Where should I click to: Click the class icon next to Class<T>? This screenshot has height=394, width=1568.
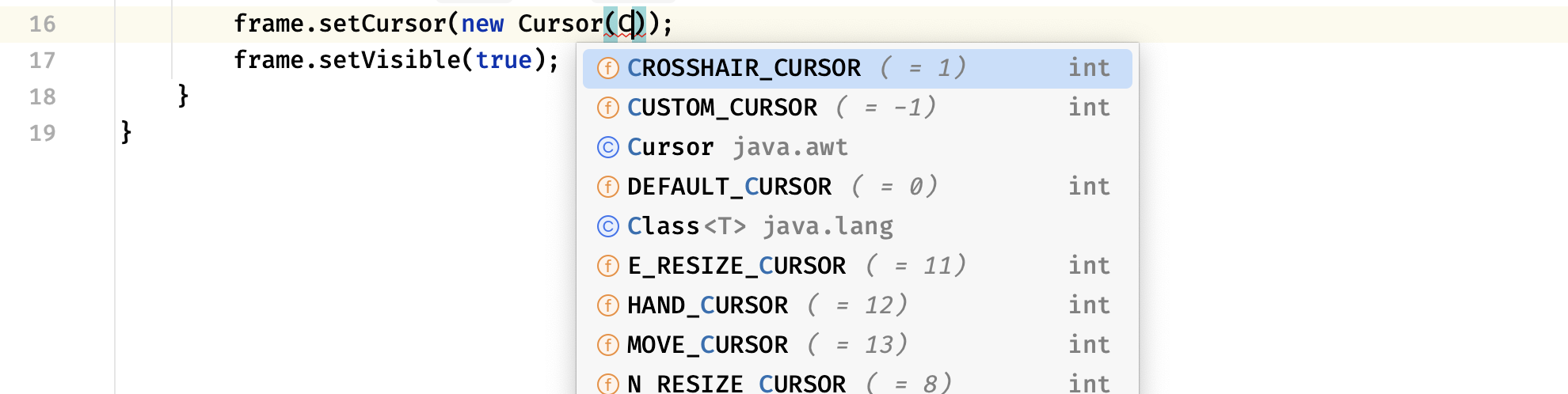[607, 226]
